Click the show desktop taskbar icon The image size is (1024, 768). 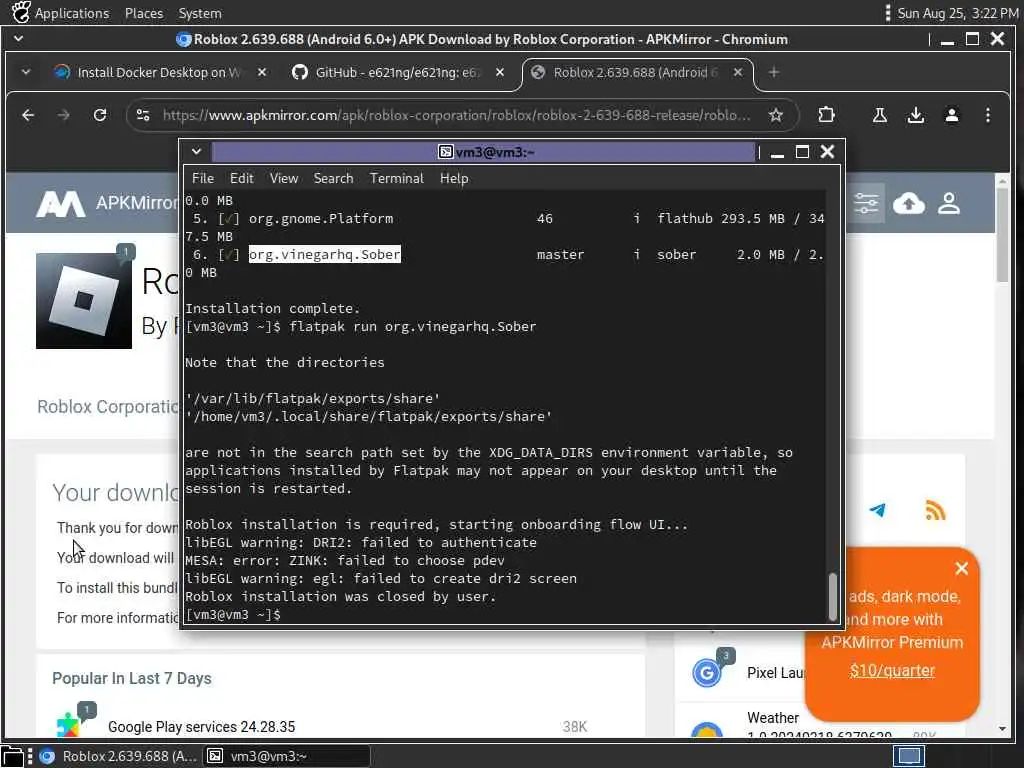(x=12, y=756)
